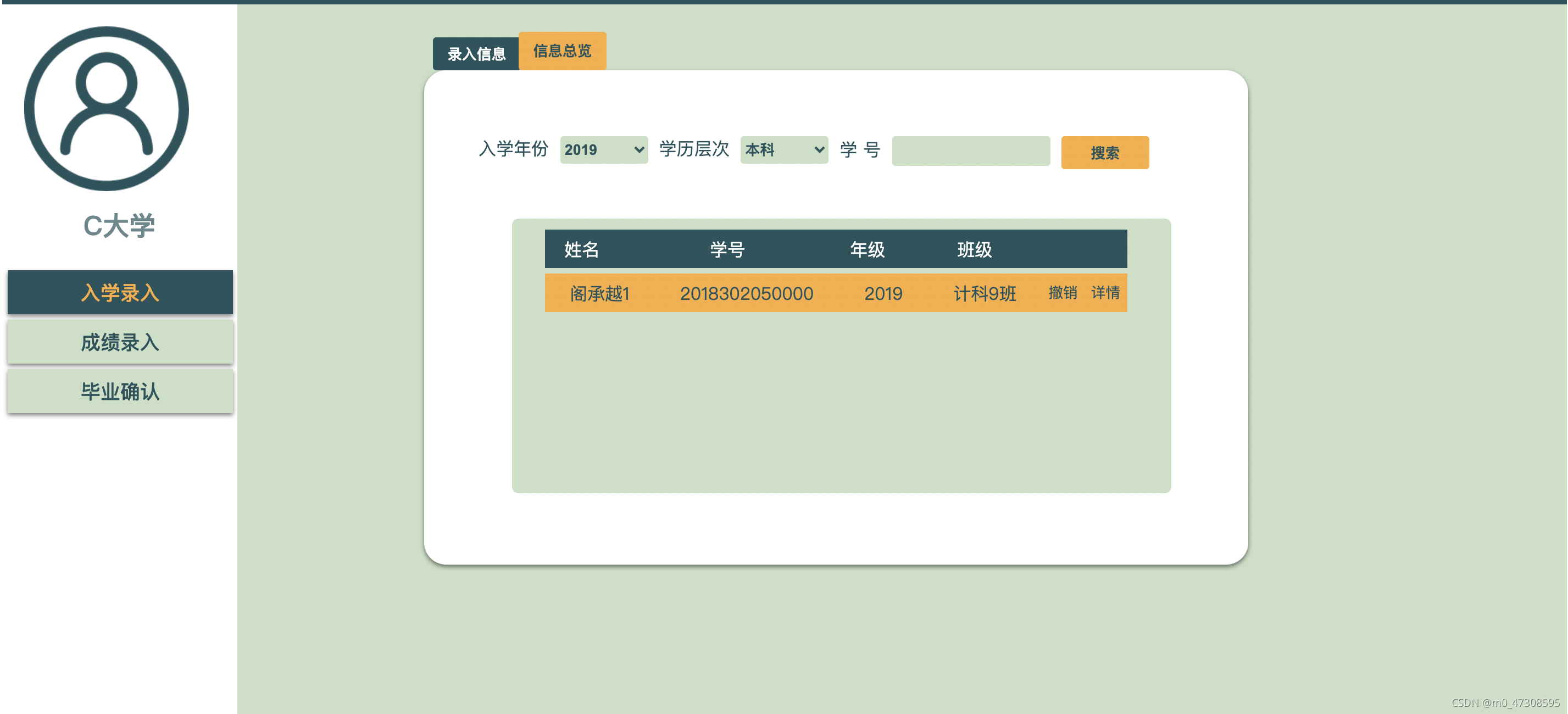Click the student name 阎承越1
The image size is (1568, 714).
point(599,293)
